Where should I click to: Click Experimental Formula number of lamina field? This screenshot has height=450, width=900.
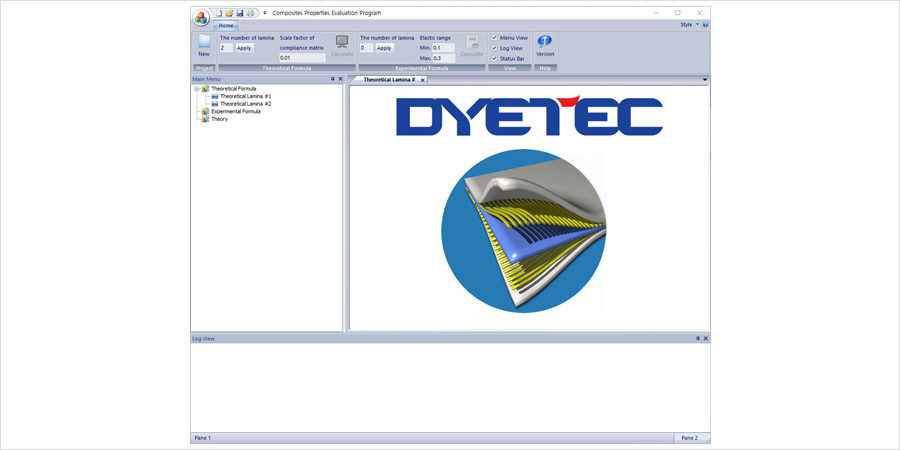pos(366,48)
